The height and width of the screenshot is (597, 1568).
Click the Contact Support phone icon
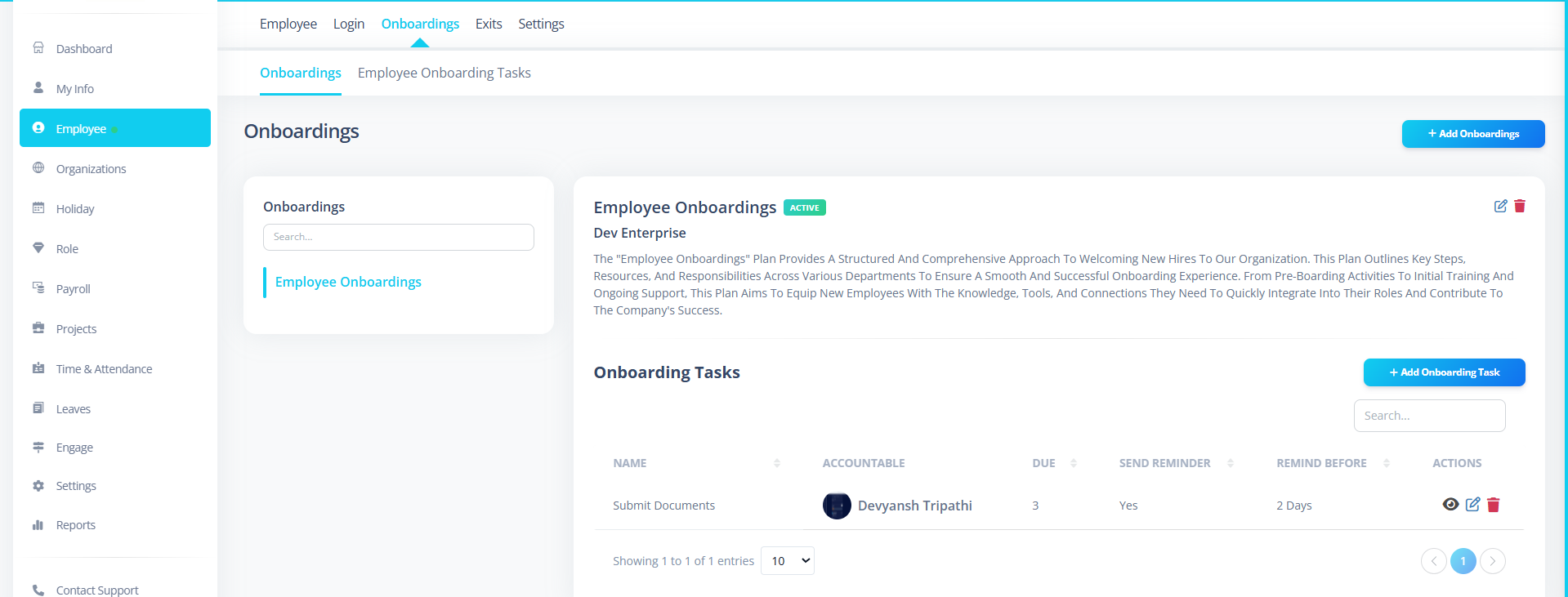point(38,590)
